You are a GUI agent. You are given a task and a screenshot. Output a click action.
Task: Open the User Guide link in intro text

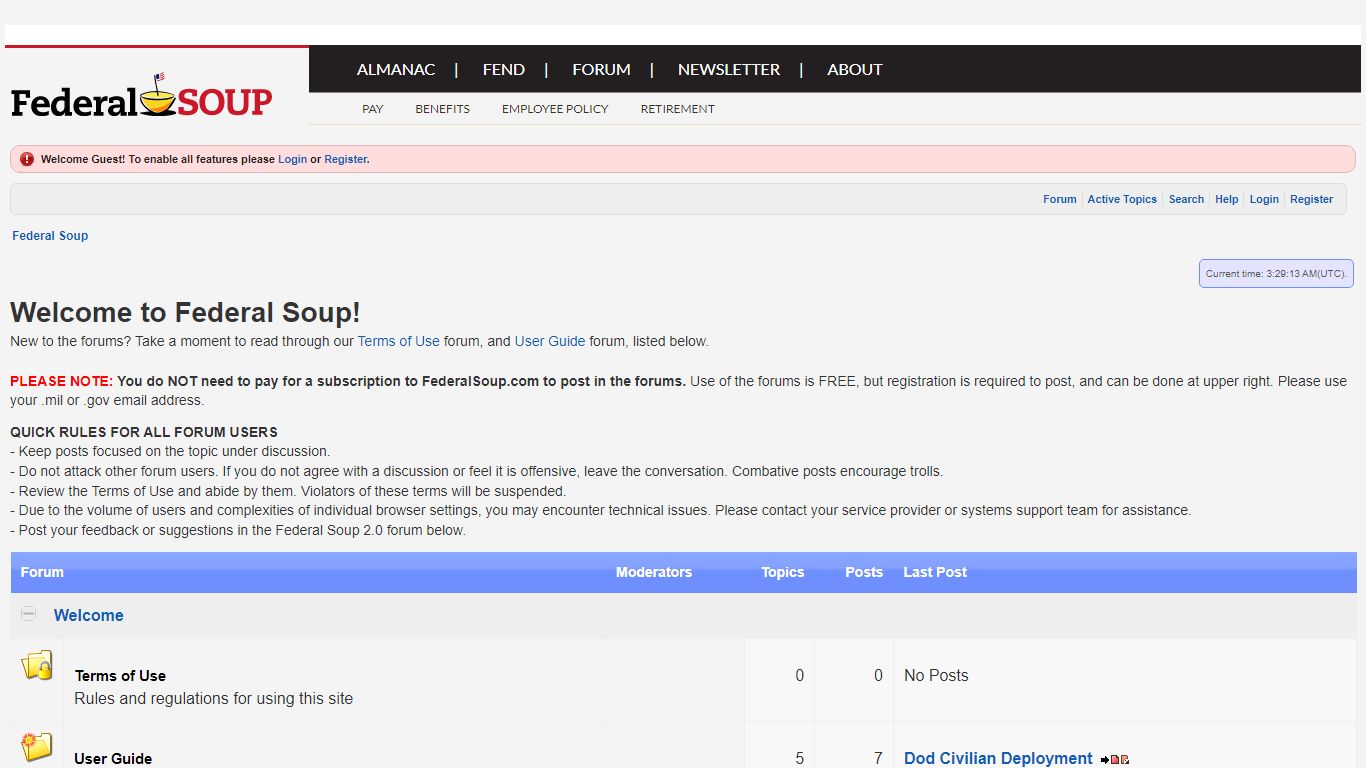point(550,341)
